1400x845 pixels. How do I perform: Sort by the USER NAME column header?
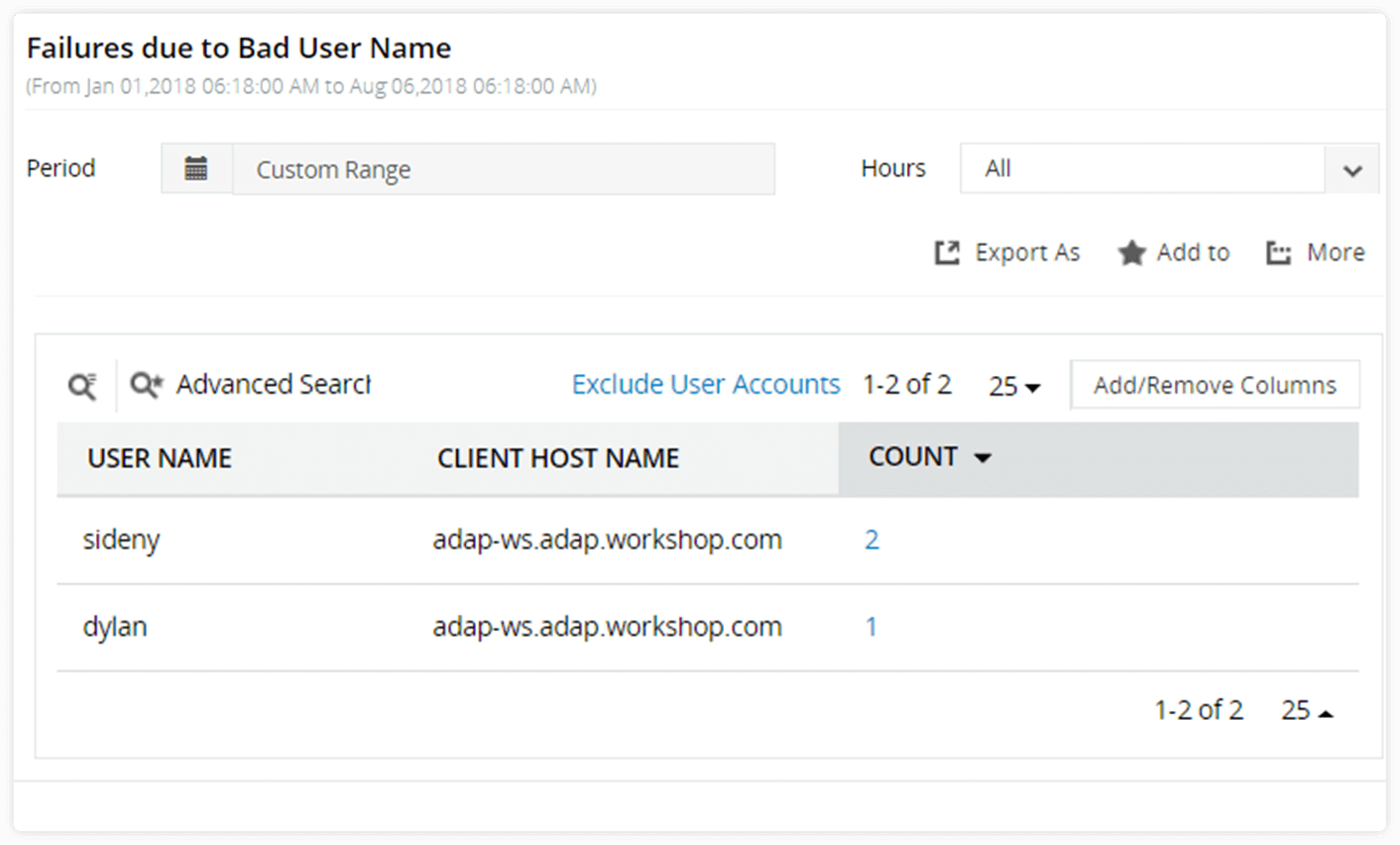coord(159,458)
